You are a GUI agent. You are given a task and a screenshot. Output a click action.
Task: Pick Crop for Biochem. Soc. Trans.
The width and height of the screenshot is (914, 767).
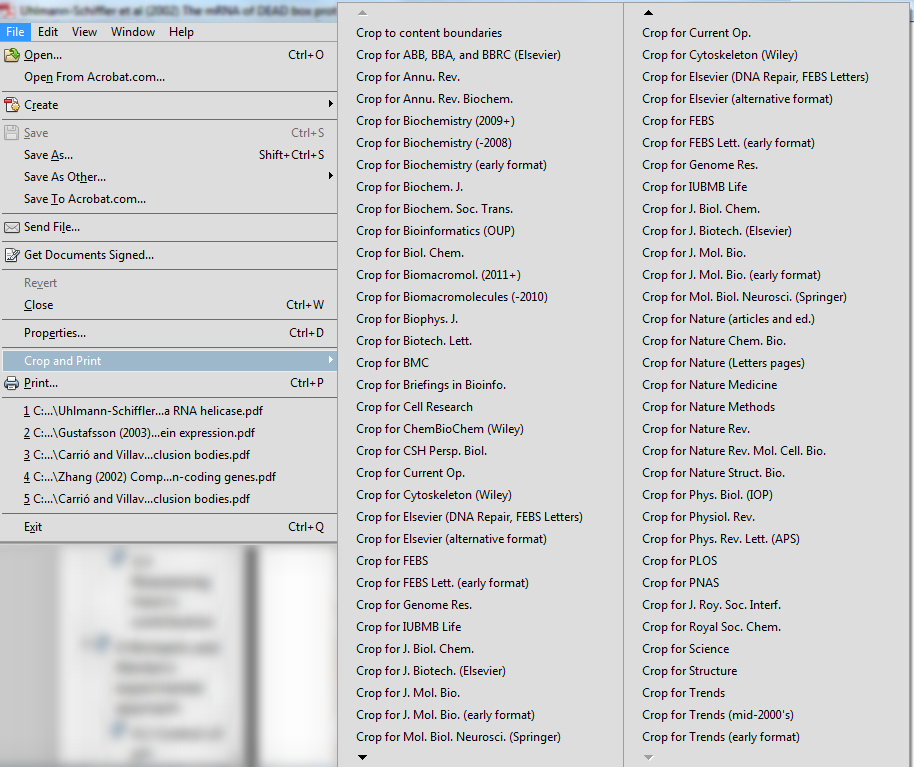[434, 209]
